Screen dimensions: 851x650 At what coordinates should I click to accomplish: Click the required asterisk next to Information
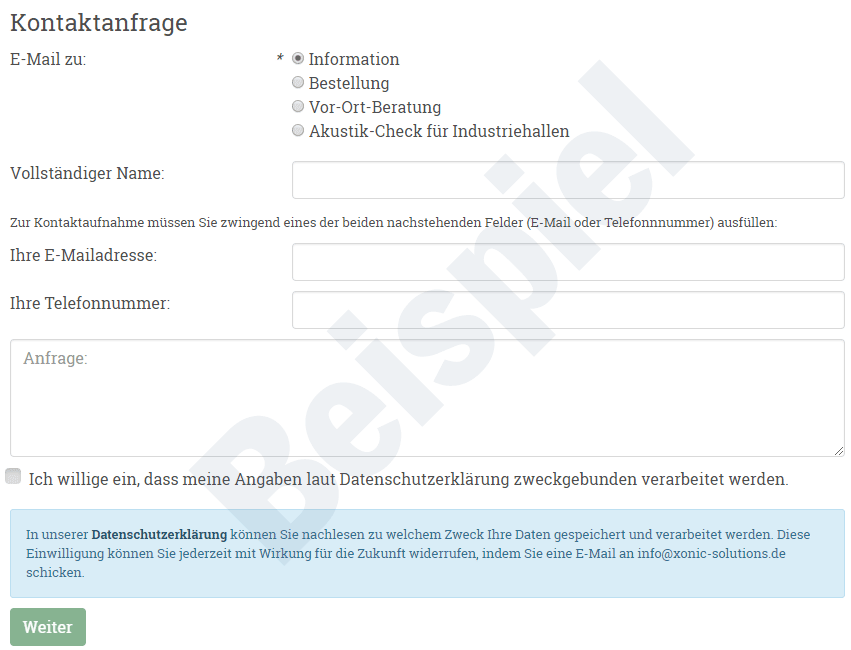(x=280, y=58)
